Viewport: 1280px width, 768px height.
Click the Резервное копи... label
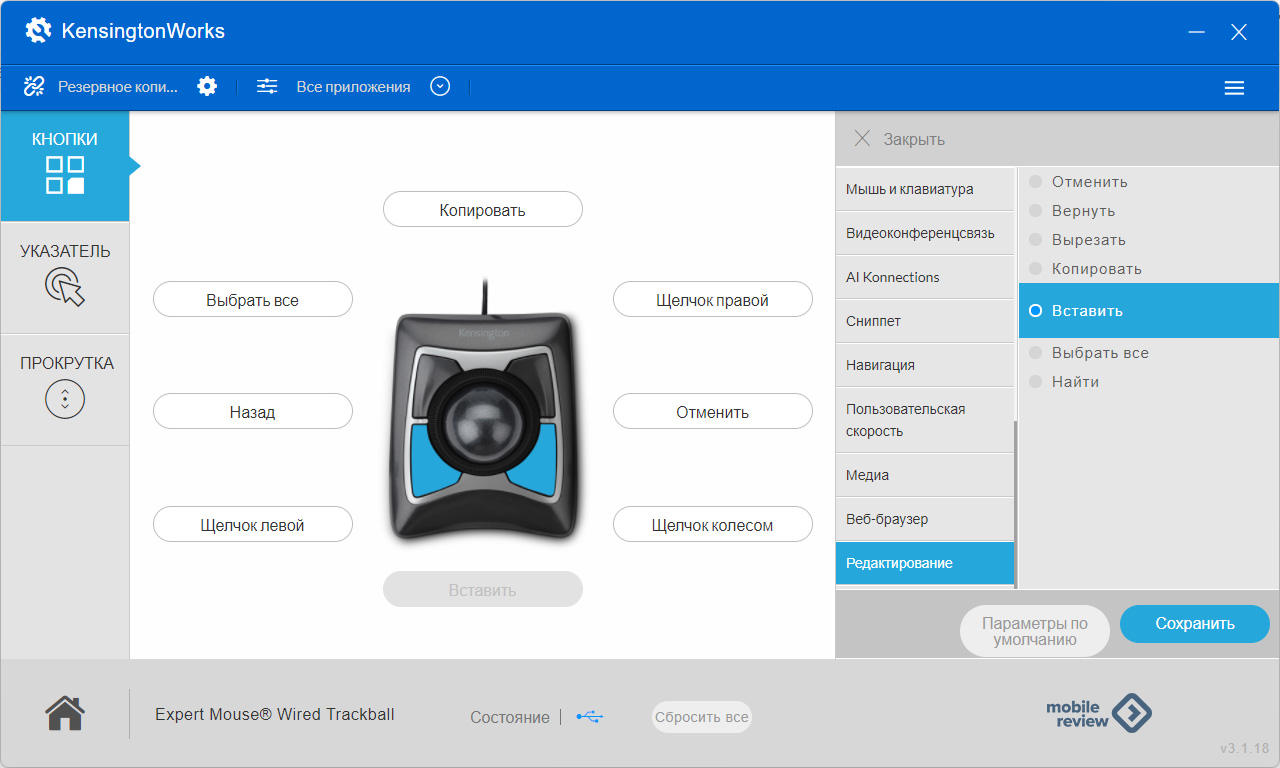tap(118, 87)
